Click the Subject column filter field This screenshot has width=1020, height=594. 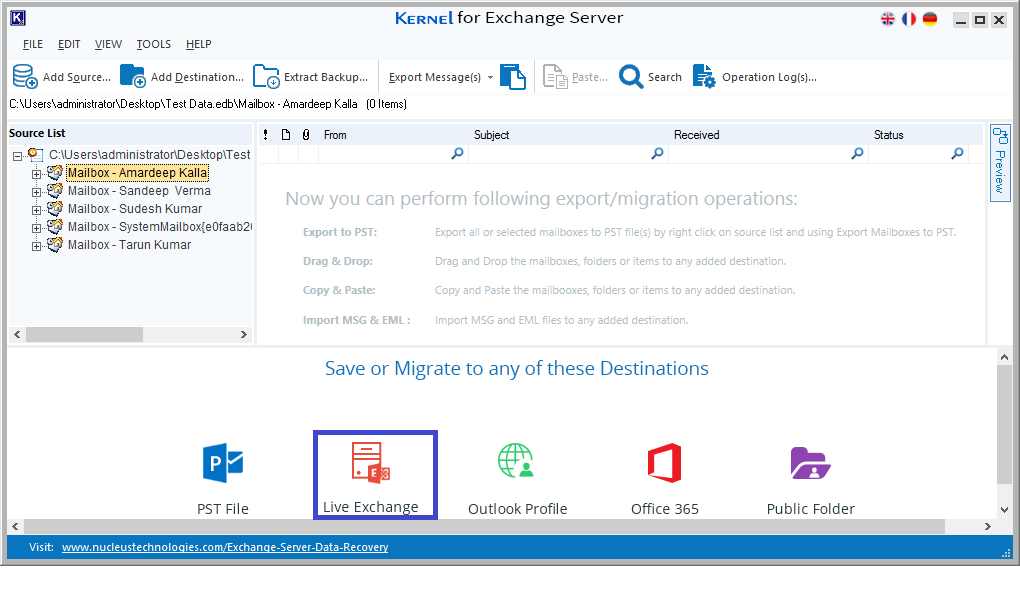(560, 154)
